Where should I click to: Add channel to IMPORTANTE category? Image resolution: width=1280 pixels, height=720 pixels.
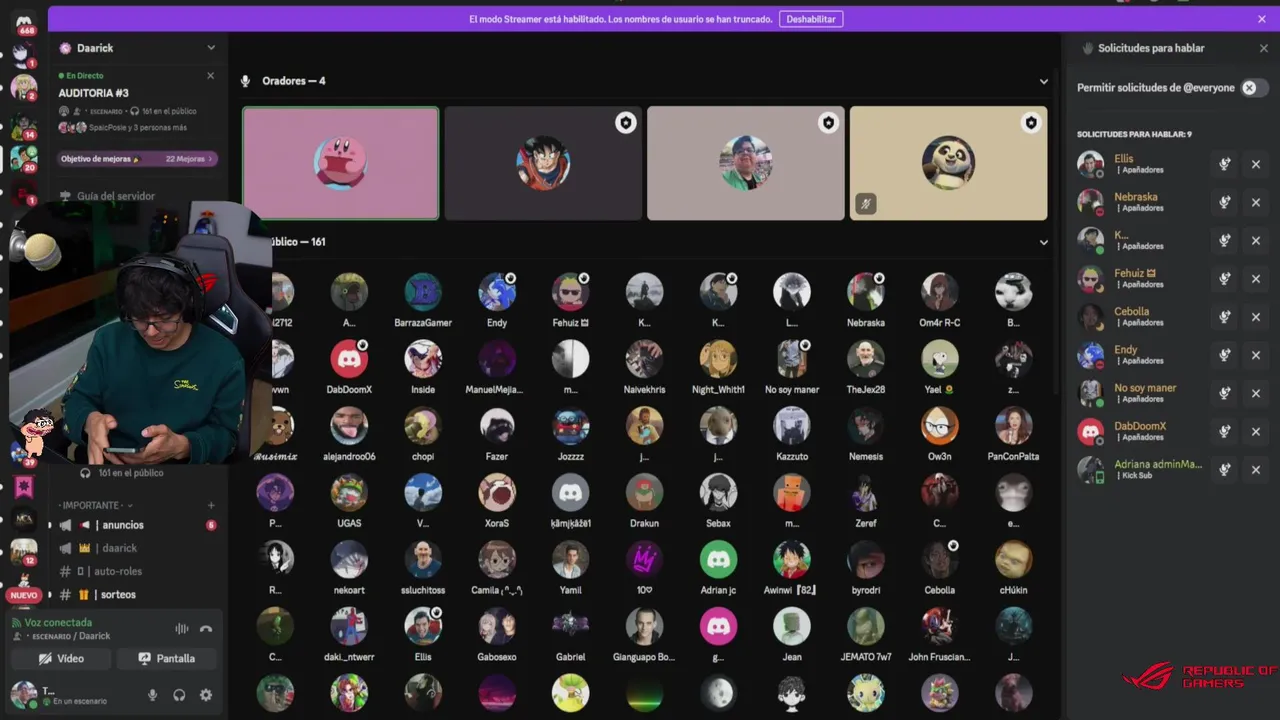[211, 505]
